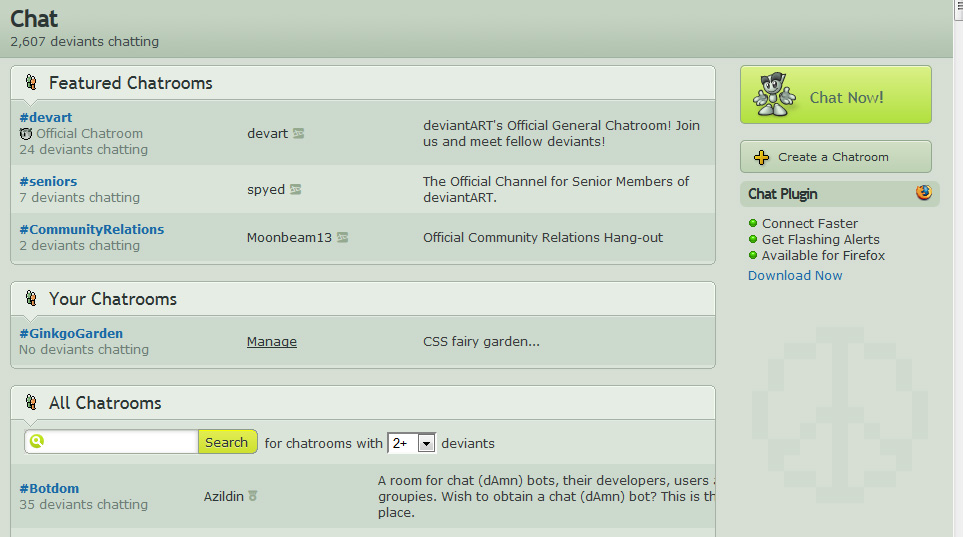The width and height of the screenshot is (963, 537).
Task: Open the 2+ deviants count dropdown
Action: [411, 443]
